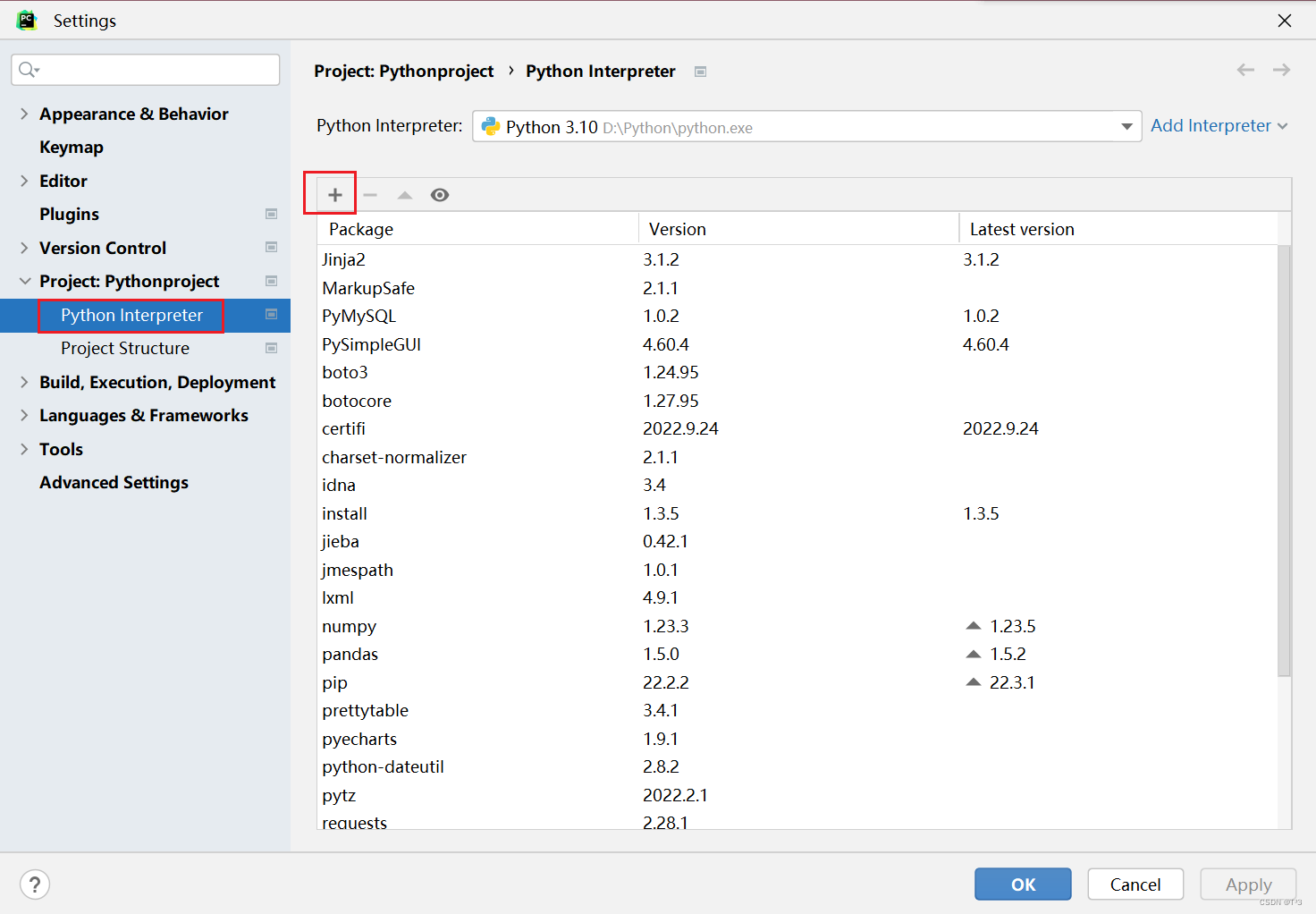Select the botocore package row

[x=797, y=401]
